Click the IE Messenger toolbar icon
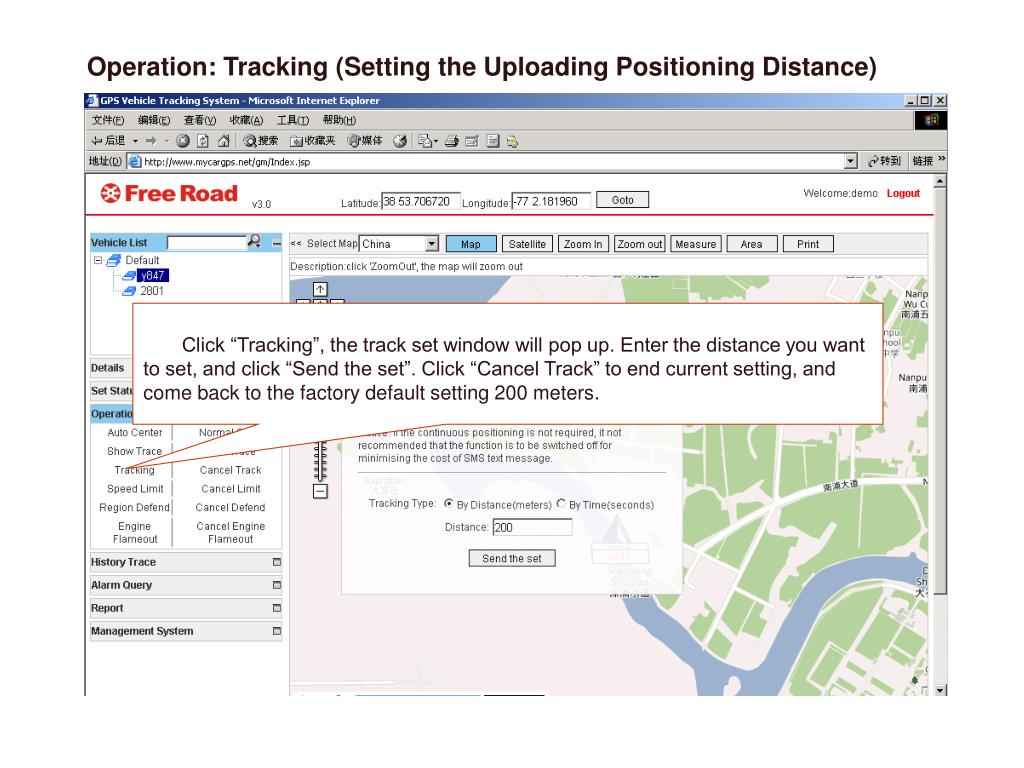 [x=513, y=141]
